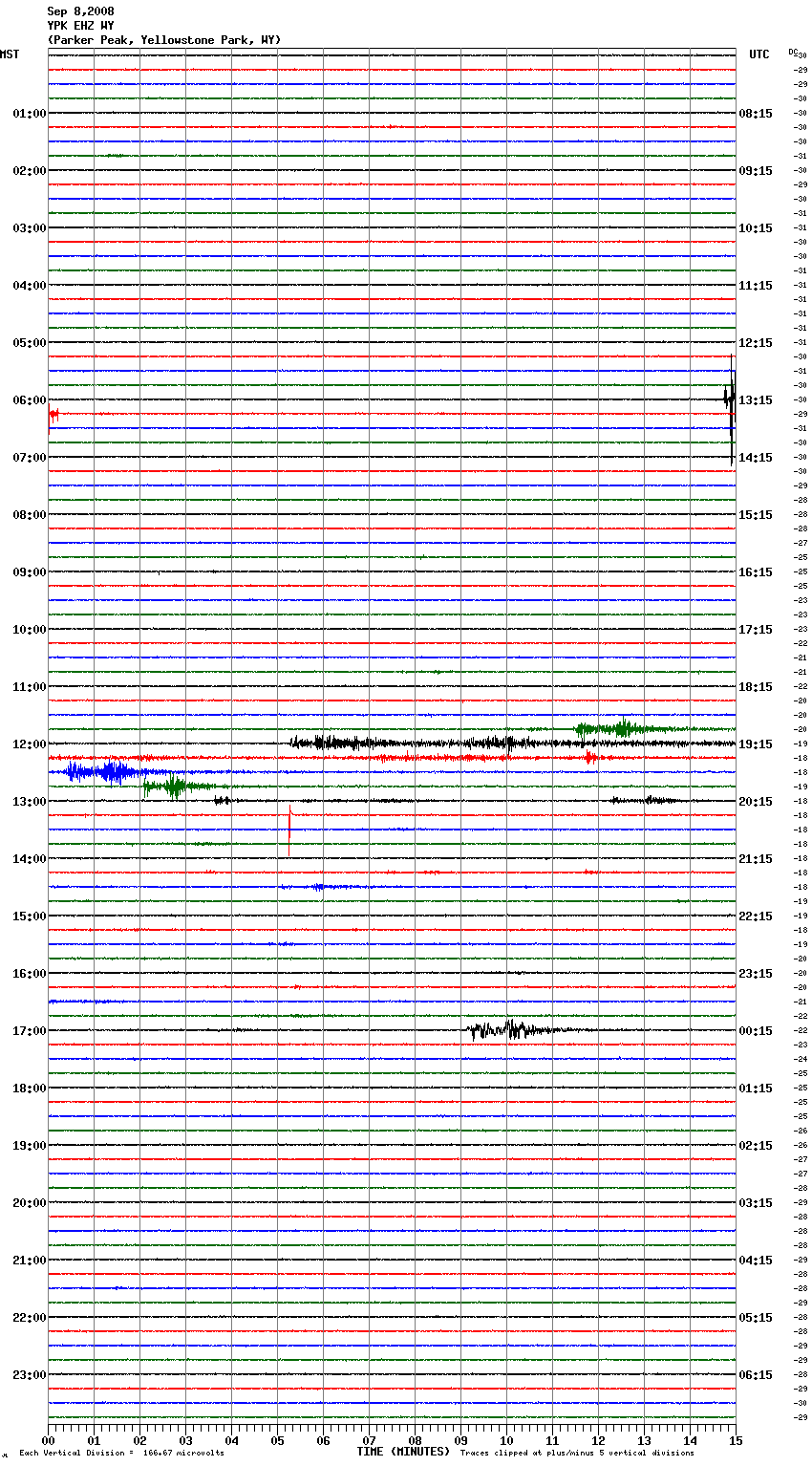This screenshot has width=812, height=1466.
Task: Click the tall red spike below the 13:00 trace
Action: pos(289,831)
